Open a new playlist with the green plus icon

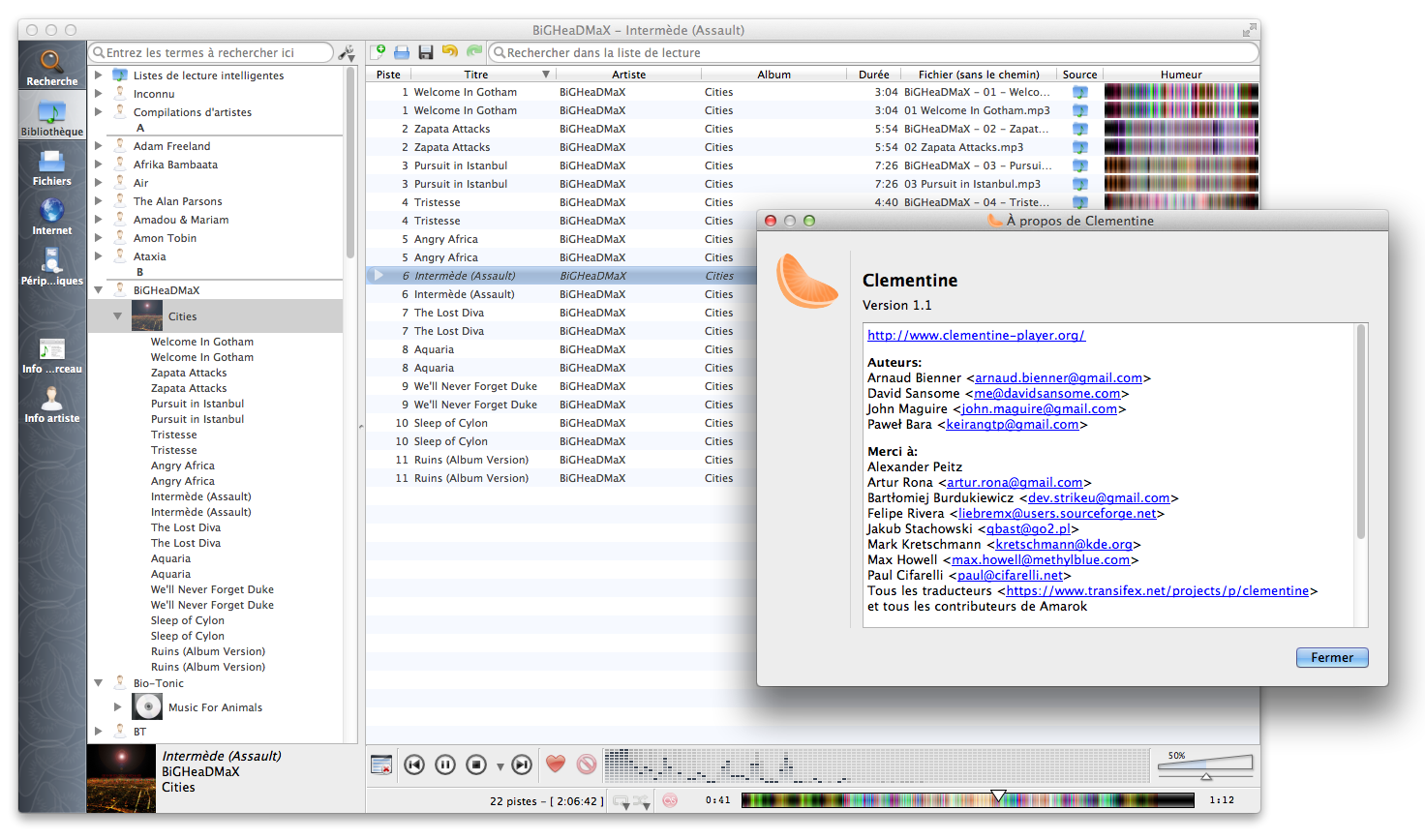tap(379, 51)
